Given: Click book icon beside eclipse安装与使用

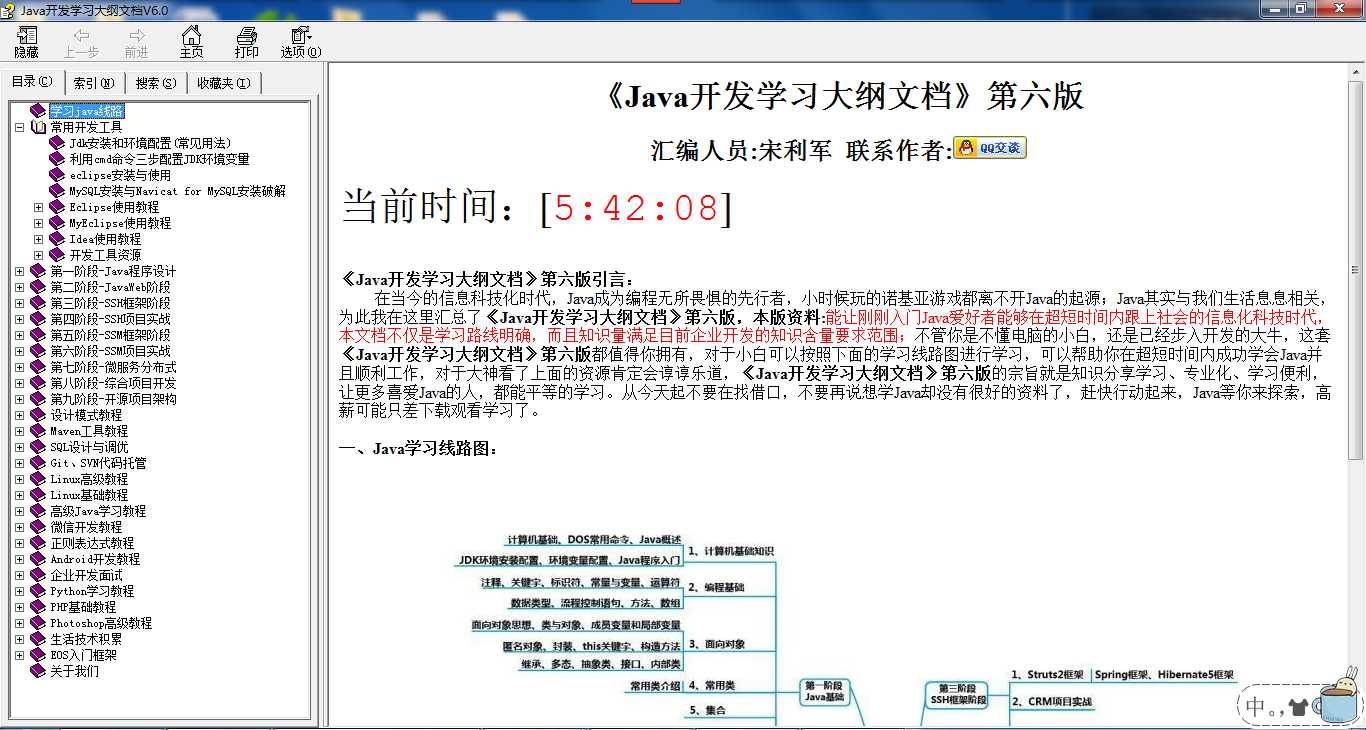Looking at the screenshot, I should coord(57,175).
